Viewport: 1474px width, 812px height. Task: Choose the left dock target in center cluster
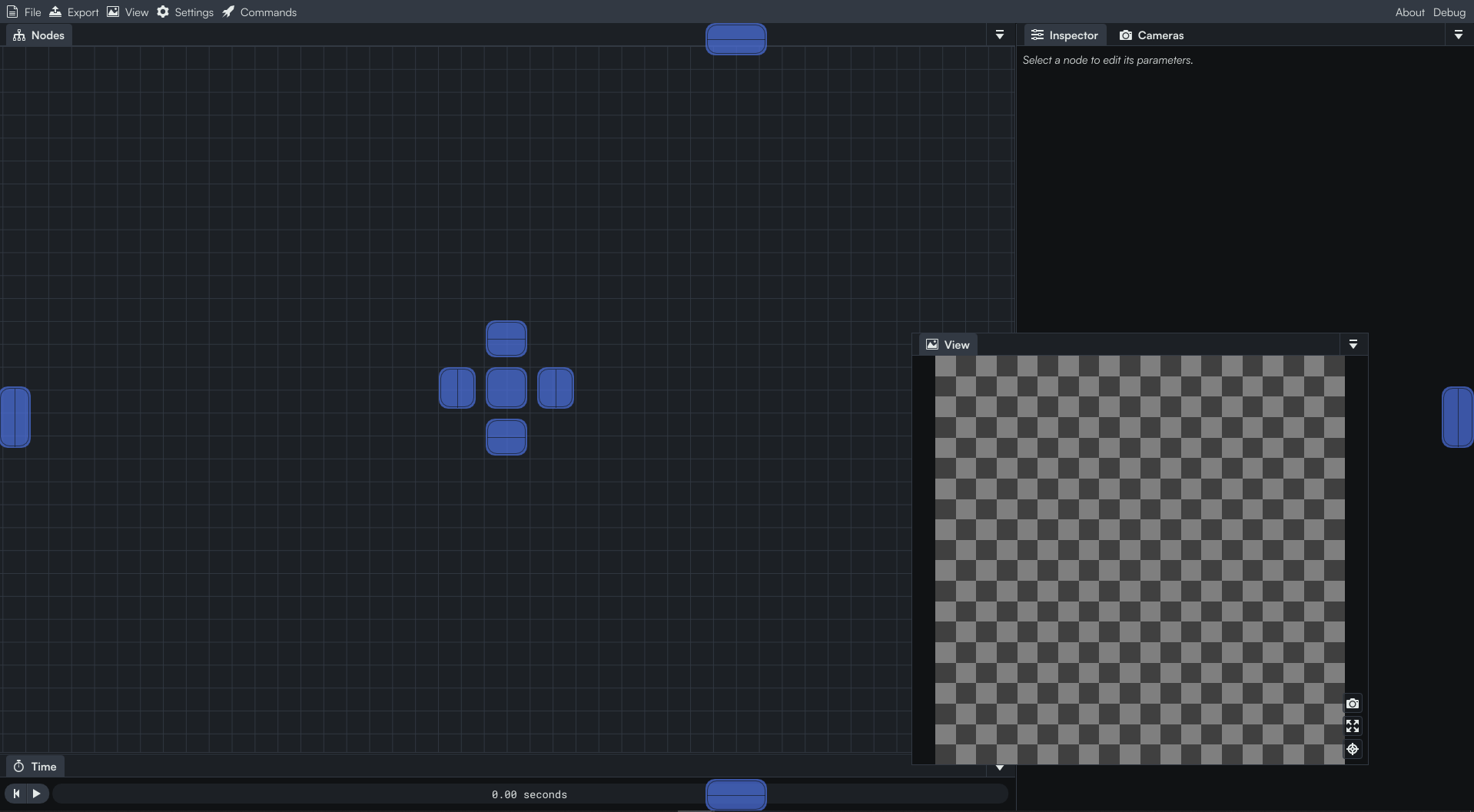point(457,388)
